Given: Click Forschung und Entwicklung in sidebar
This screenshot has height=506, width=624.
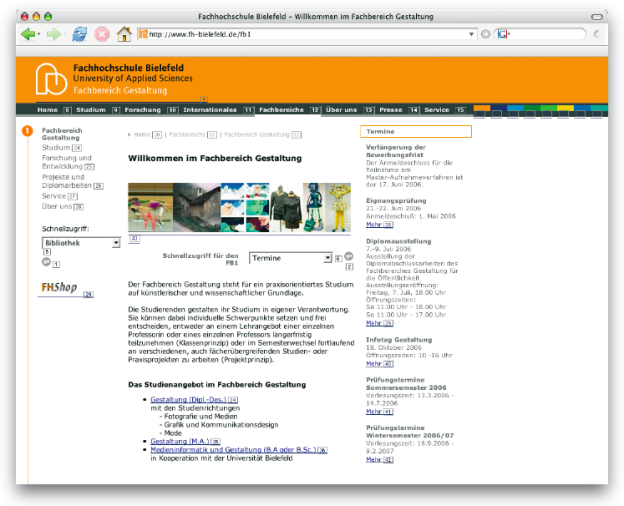Looking at the screenshot, I should (x=67, y=162).
